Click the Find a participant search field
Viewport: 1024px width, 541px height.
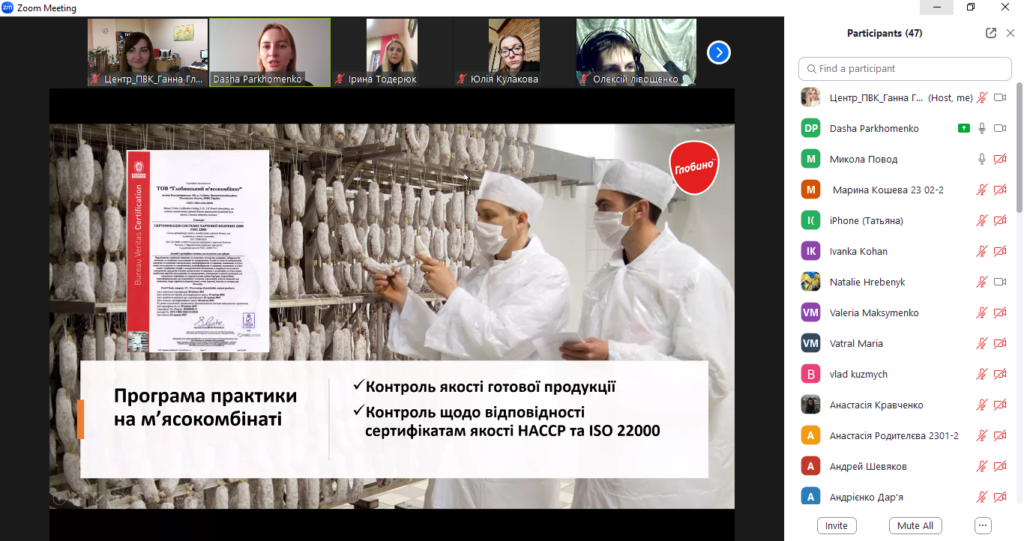pos(905,69)
